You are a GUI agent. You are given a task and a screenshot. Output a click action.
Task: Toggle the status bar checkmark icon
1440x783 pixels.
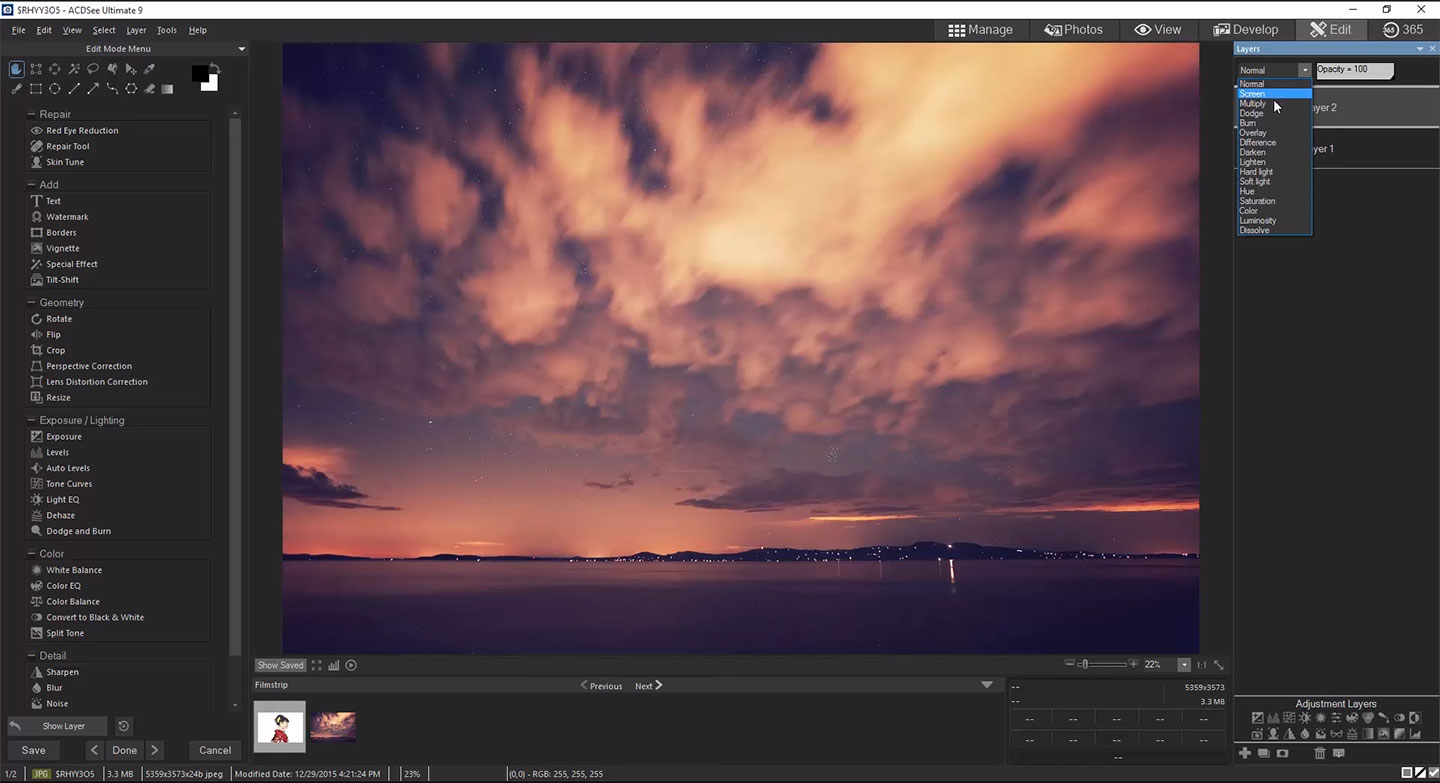pos(1433,773)
